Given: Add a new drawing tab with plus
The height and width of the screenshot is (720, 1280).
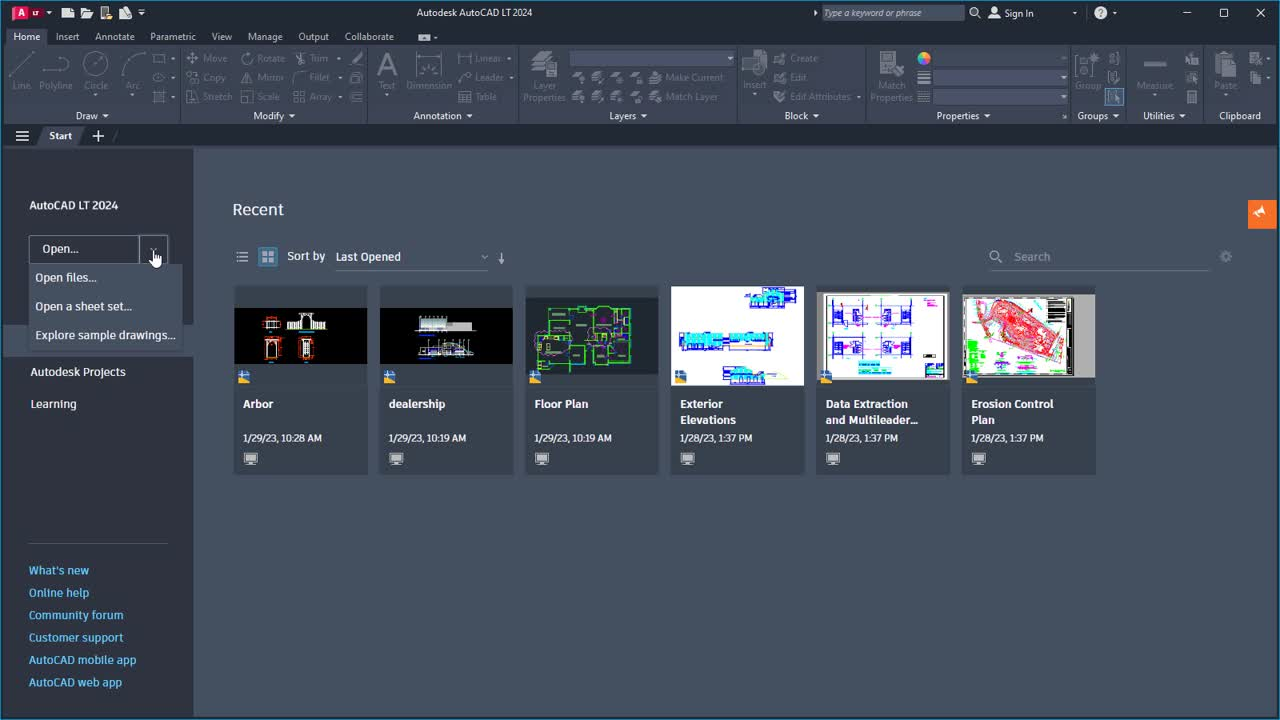Looking at the screenshot, I should pos(98,136).
